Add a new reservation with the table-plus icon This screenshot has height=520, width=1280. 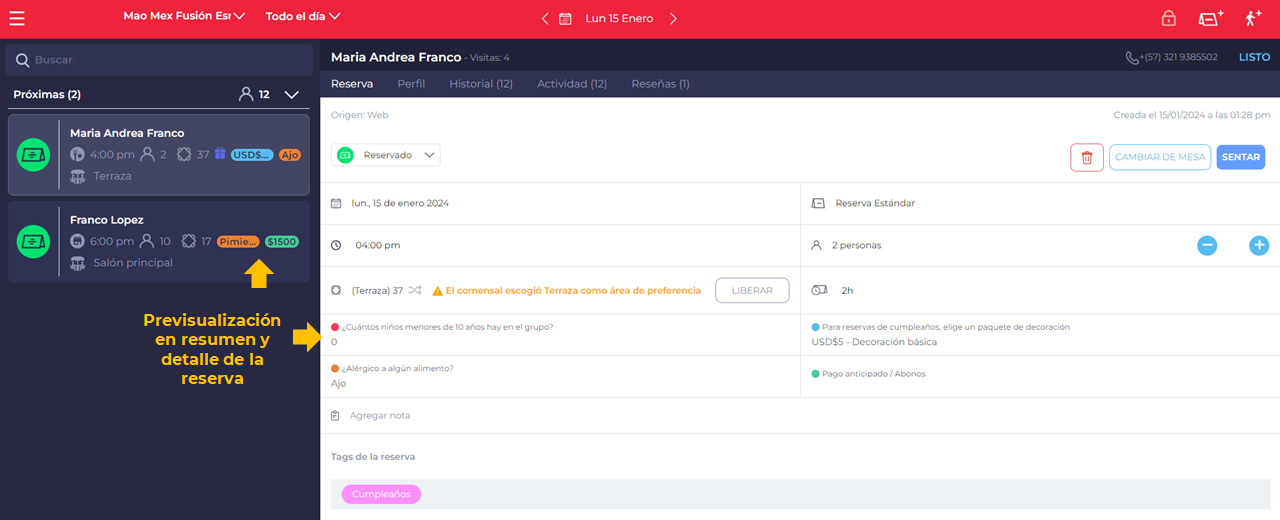coord(1211,18)
